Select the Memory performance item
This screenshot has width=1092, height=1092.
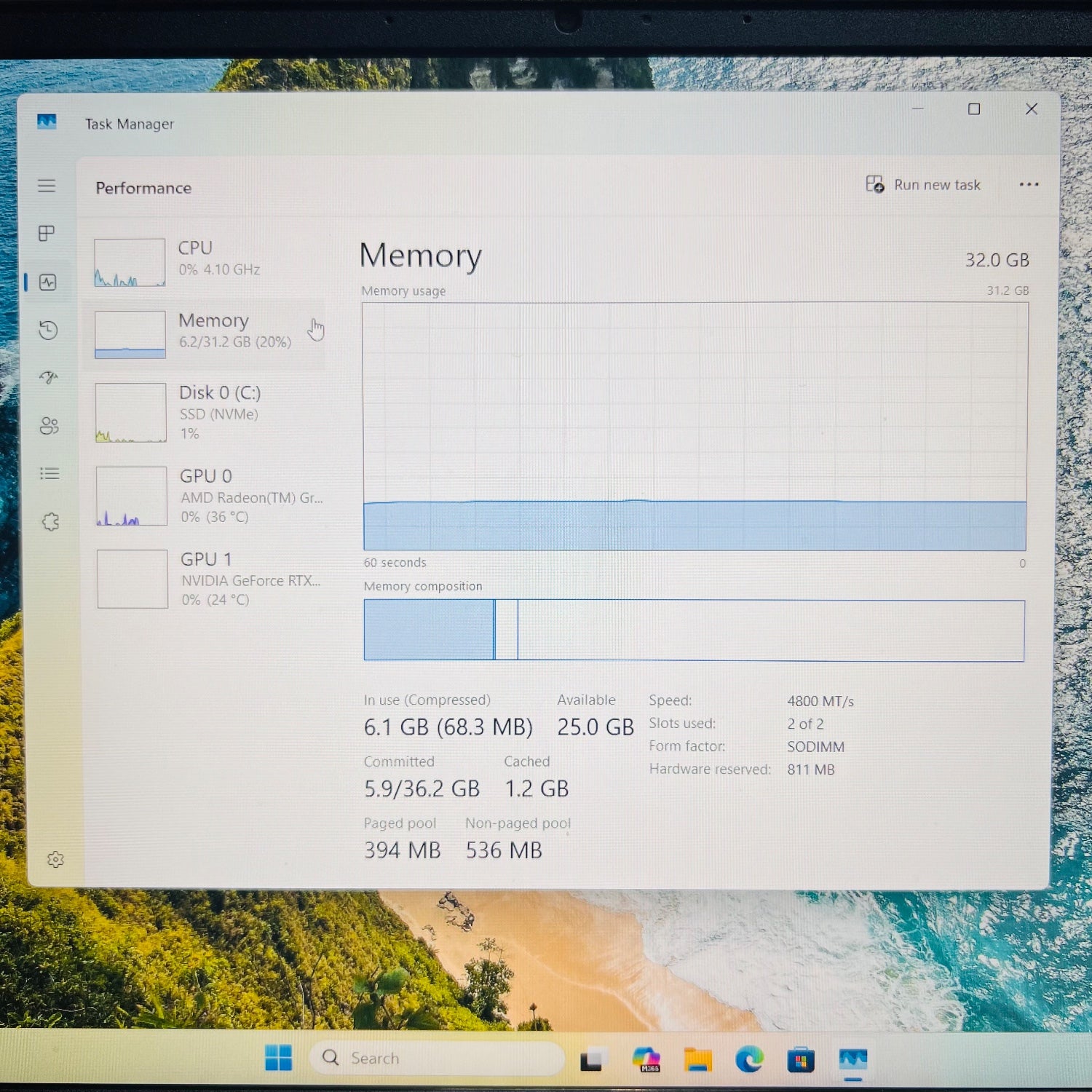click(x=204, y=333)
